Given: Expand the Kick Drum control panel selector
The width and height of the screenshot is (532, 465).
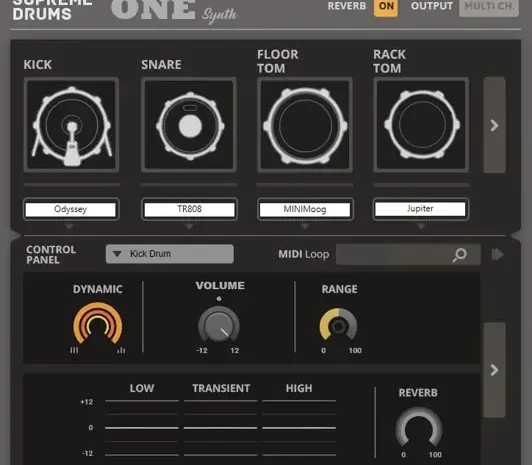Looking at the screenshot, I should [x=170, y=254].
